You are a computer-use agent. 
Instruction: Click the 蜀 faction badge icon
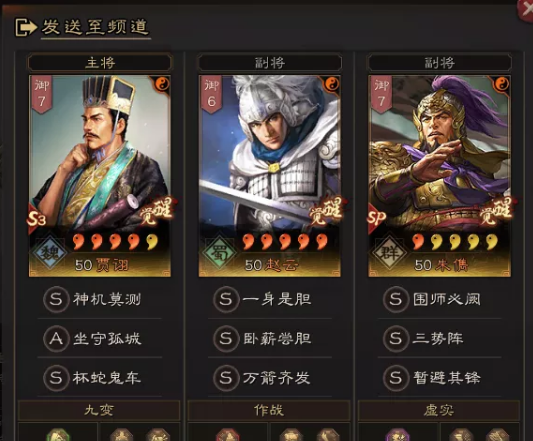(219, 252)
